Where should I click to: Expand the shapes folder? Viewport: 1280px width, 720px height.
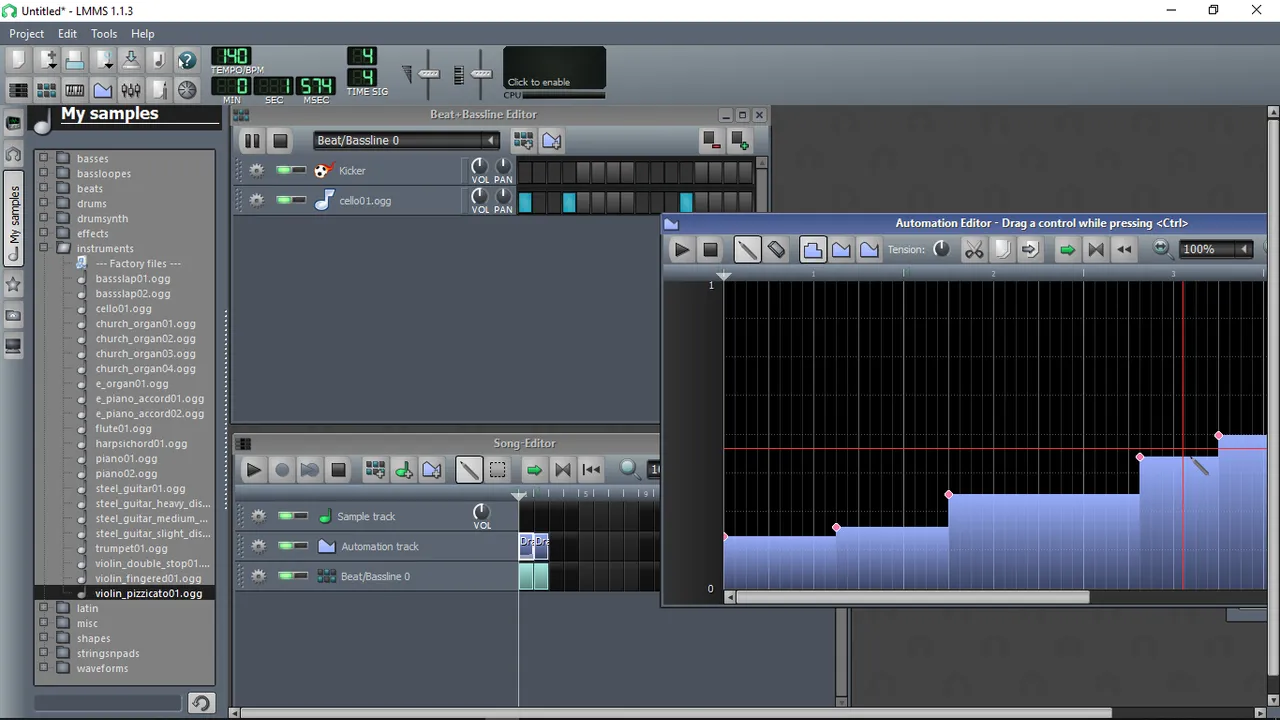(43, 638)
